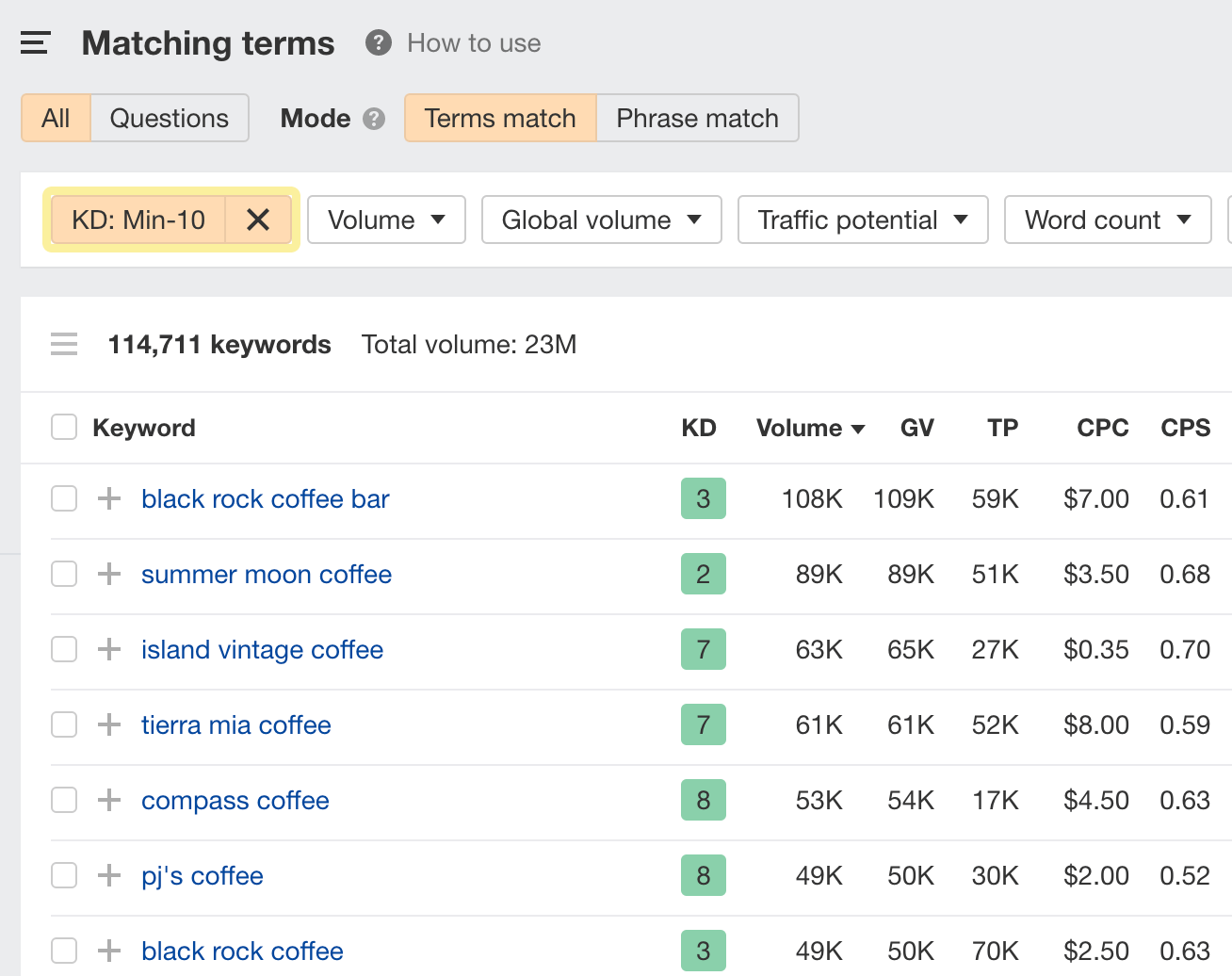The image size is (1232, 976).
Task: Open the Global volume filter dropdown
Action: (601, 220)
